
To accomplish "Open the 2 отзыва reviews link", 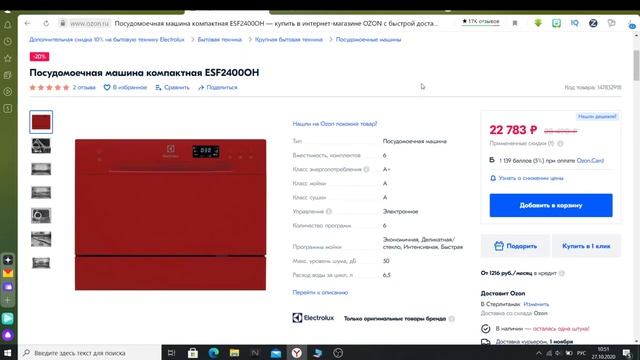I will click(84, 87).
